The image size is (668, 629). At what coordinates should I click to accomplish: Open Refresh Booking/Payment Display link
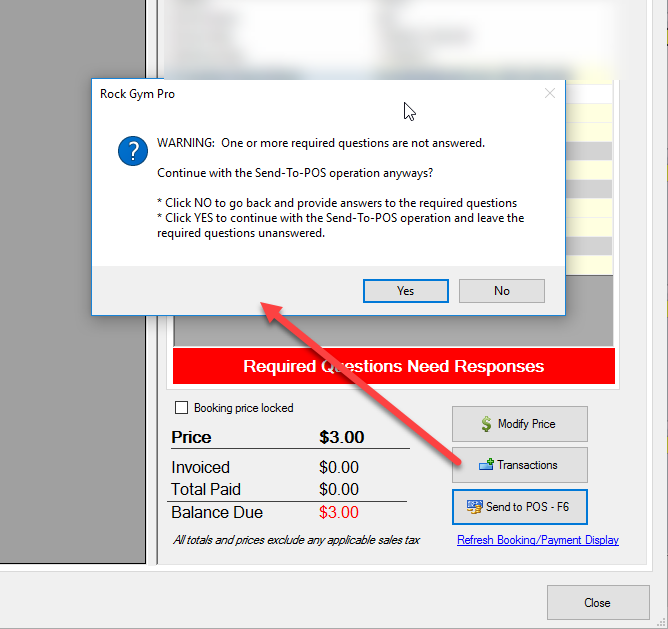[x=538, y=540]
